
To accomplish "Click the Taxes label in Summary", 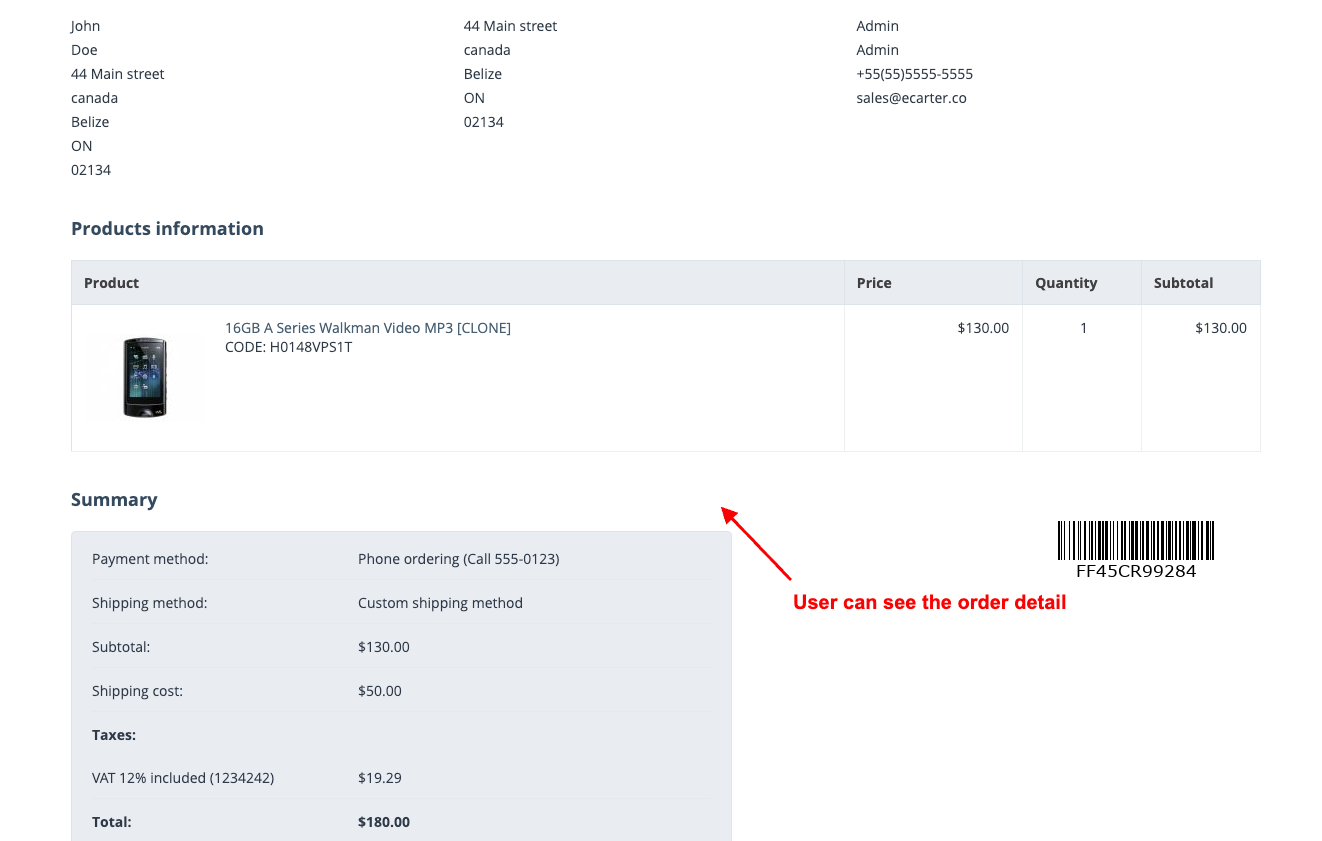I will [114, 735].
